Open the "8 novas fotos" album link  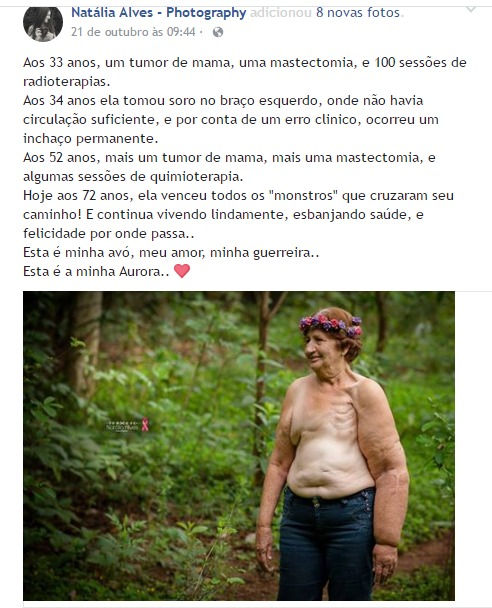tap(357, 13)
